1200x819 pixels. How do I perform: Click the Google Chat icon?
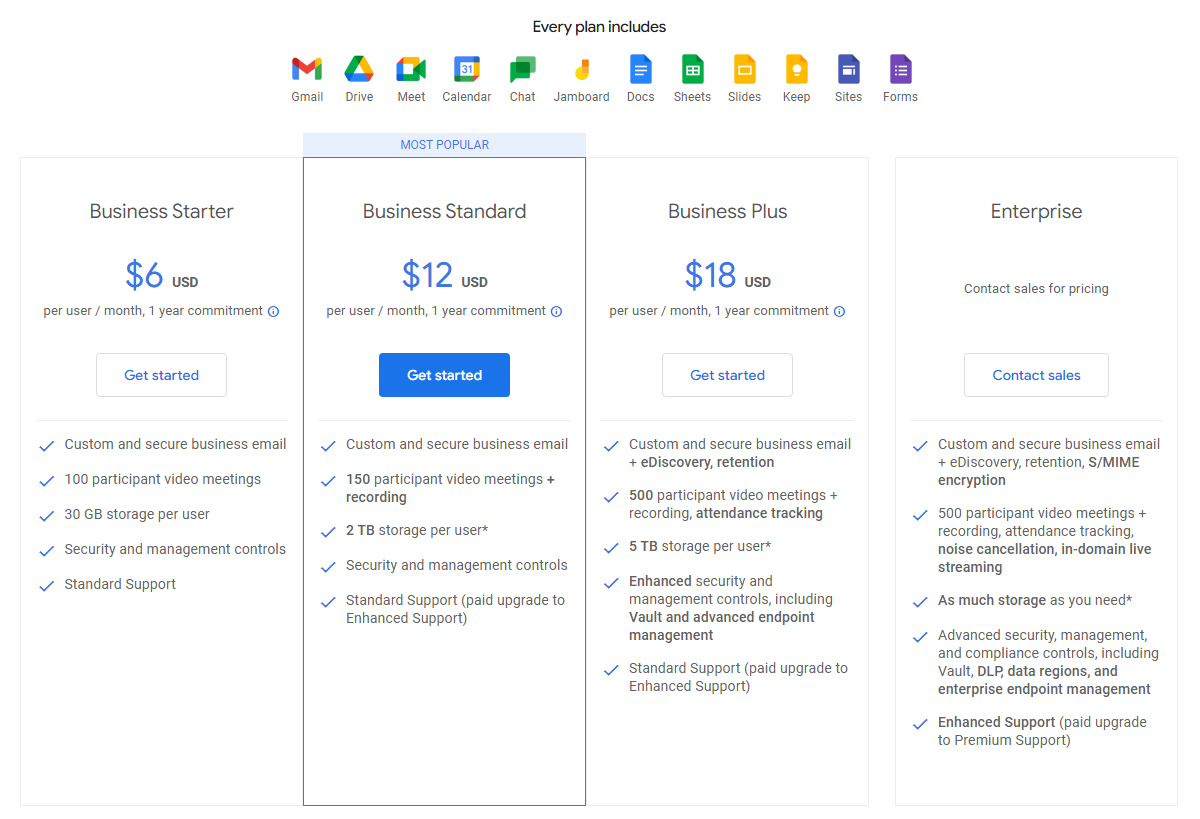522,69
